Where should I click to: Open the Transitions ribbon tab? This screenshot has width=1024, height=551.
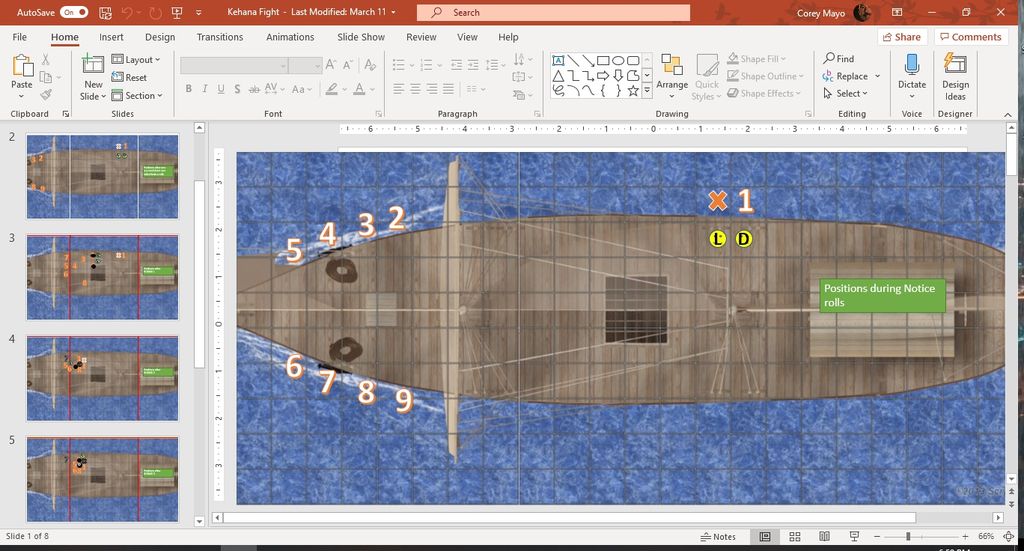pos(220,37)
